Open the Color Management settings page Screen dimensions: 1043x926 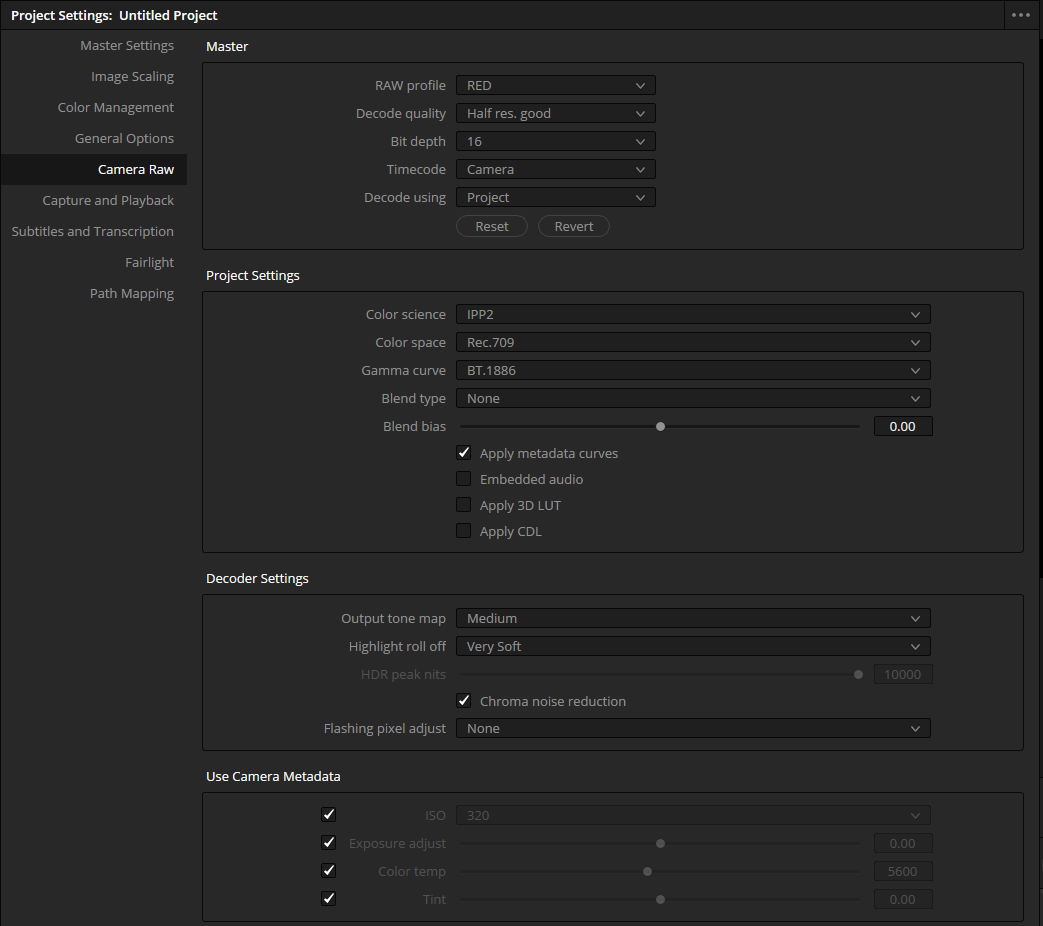[x=115, y=107]
